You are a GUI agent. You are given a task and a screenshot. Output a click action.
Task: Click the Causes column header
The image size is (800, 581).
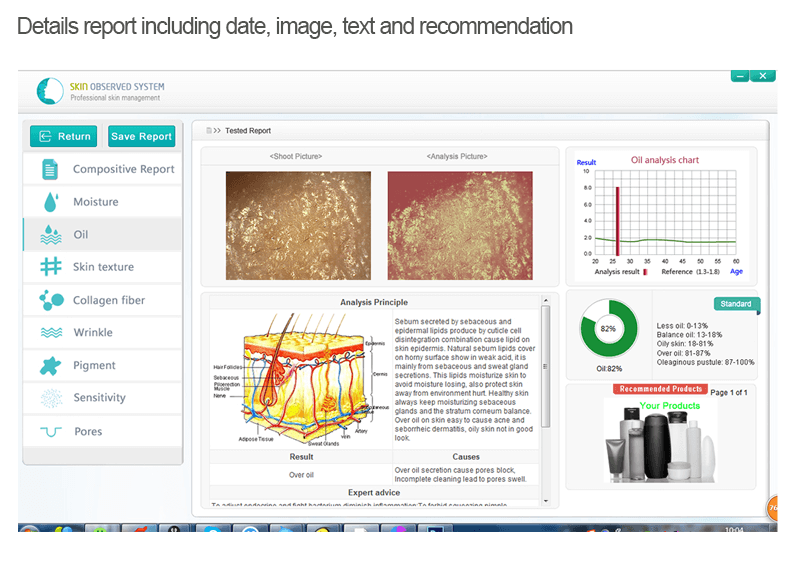[x=466, y=457]
